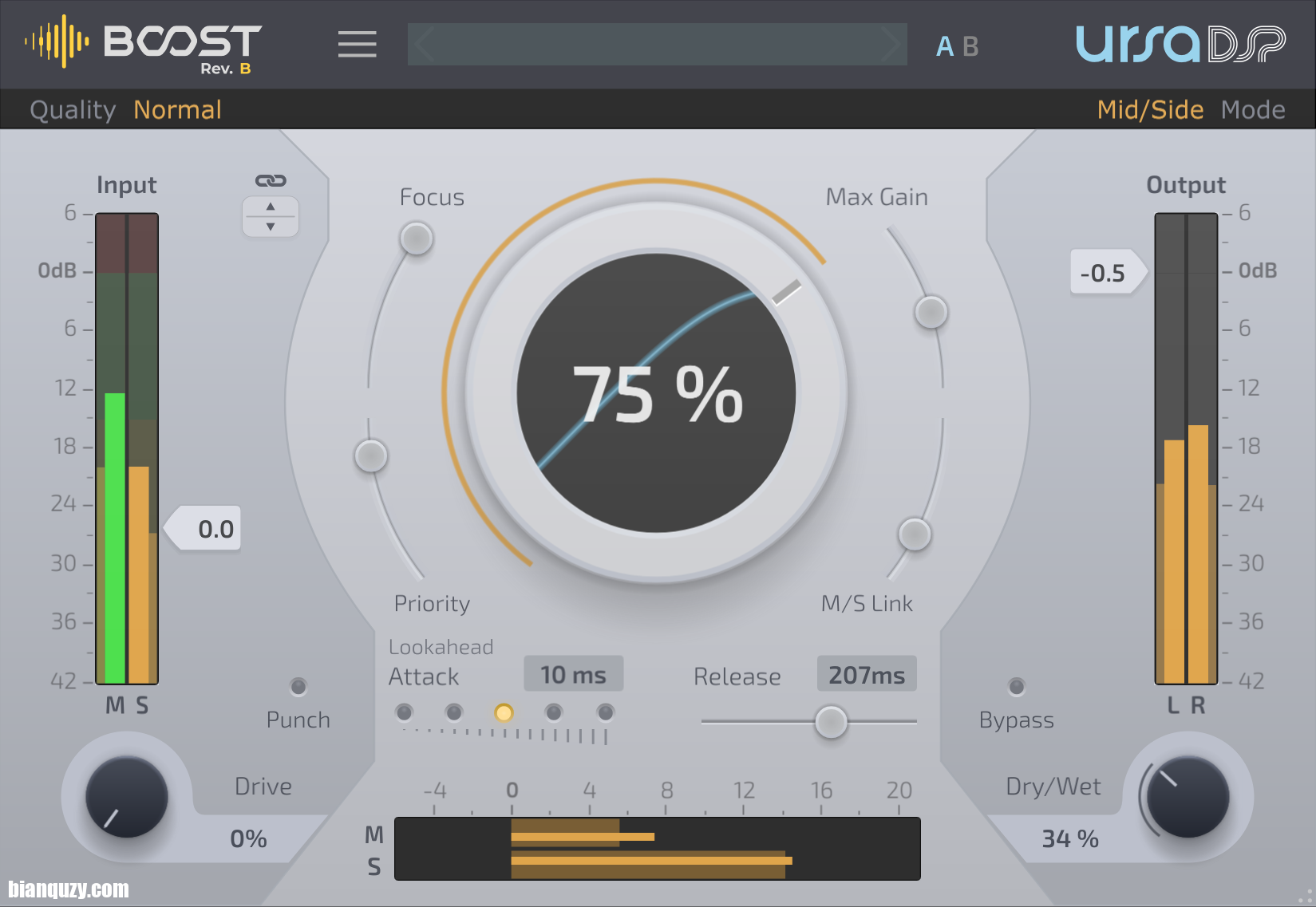Toggle the Punch switch
Screen dimensions: 1316x907
[298, 686]
